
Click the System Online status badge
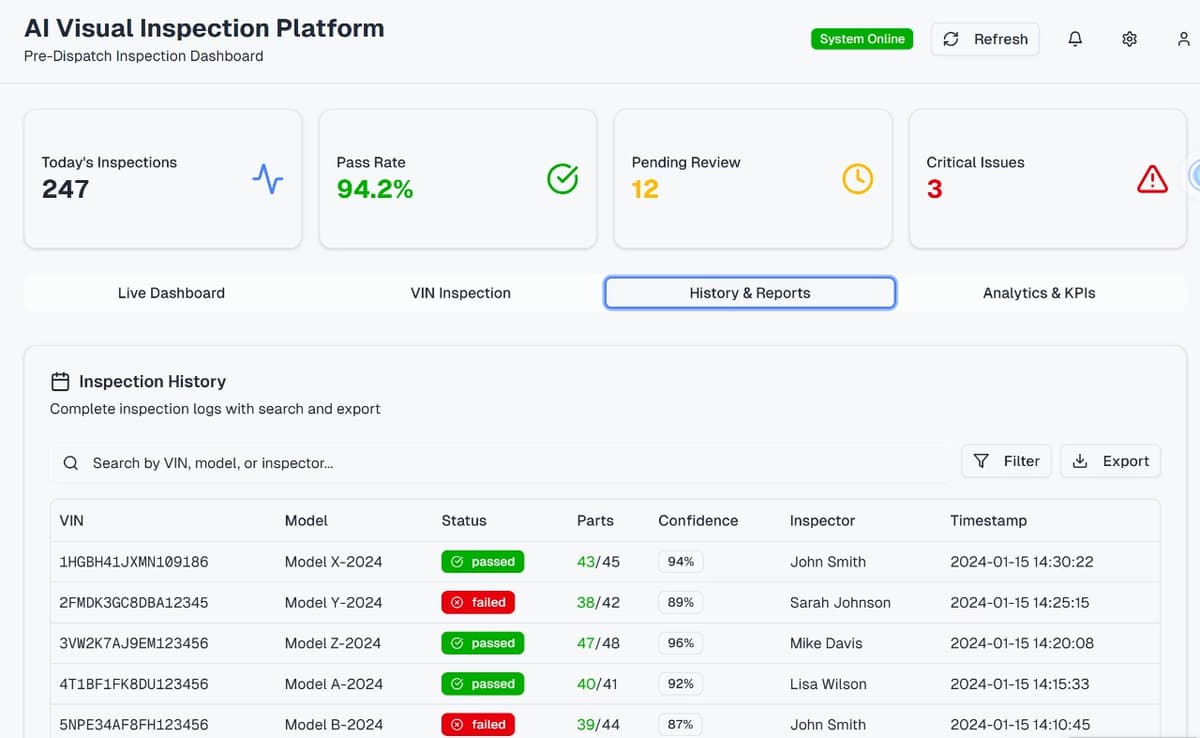click(x=861, y=39)
